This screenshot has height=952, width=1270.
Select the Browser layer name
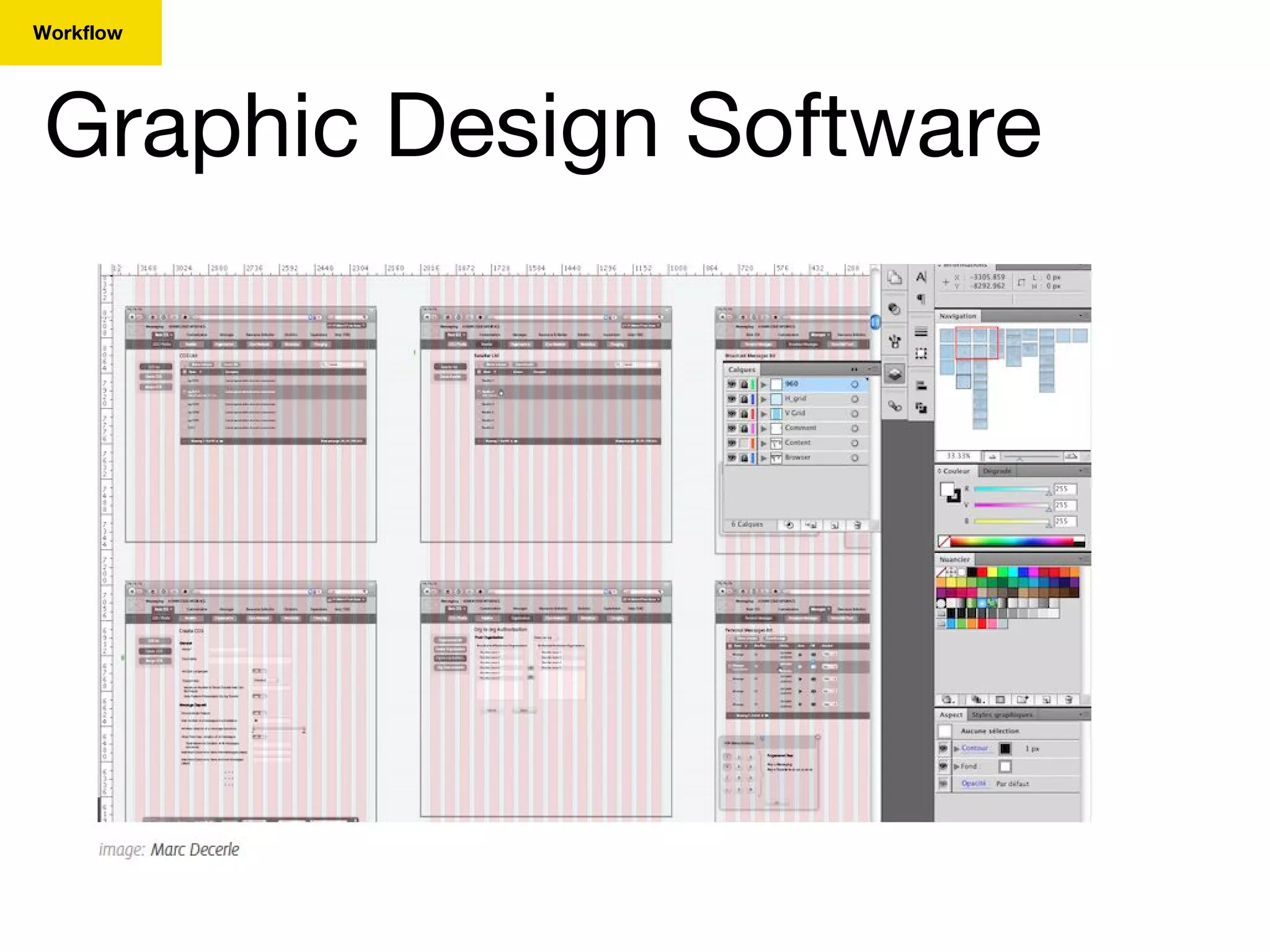pos(797,457)
